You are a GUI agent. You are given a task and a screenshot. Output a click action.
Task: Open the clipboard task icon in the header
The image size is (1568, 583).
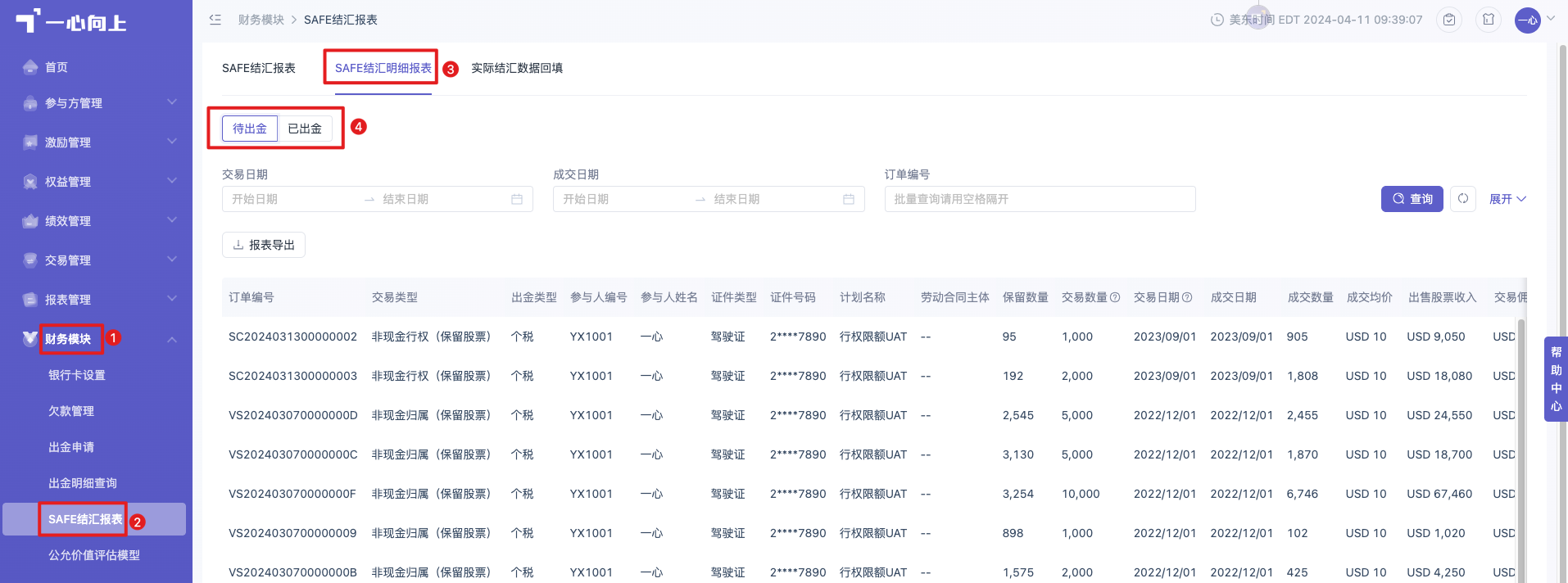coord(1449,20)
